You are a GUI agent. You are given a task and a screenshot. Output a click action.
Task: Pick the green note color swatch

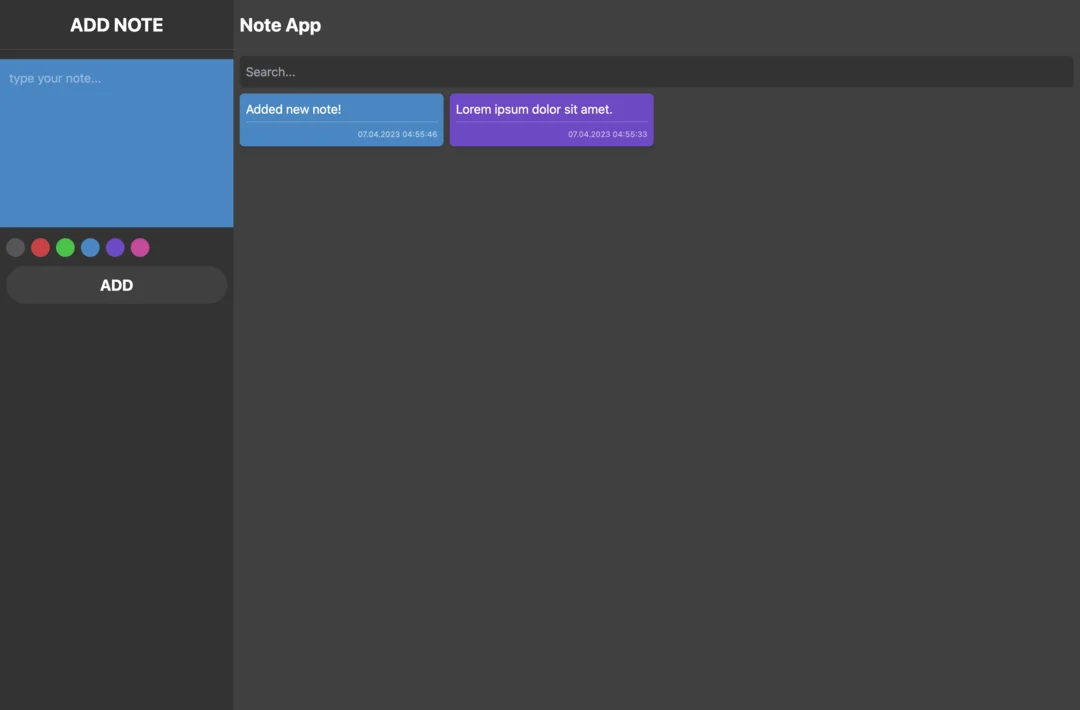coord(65,247)
